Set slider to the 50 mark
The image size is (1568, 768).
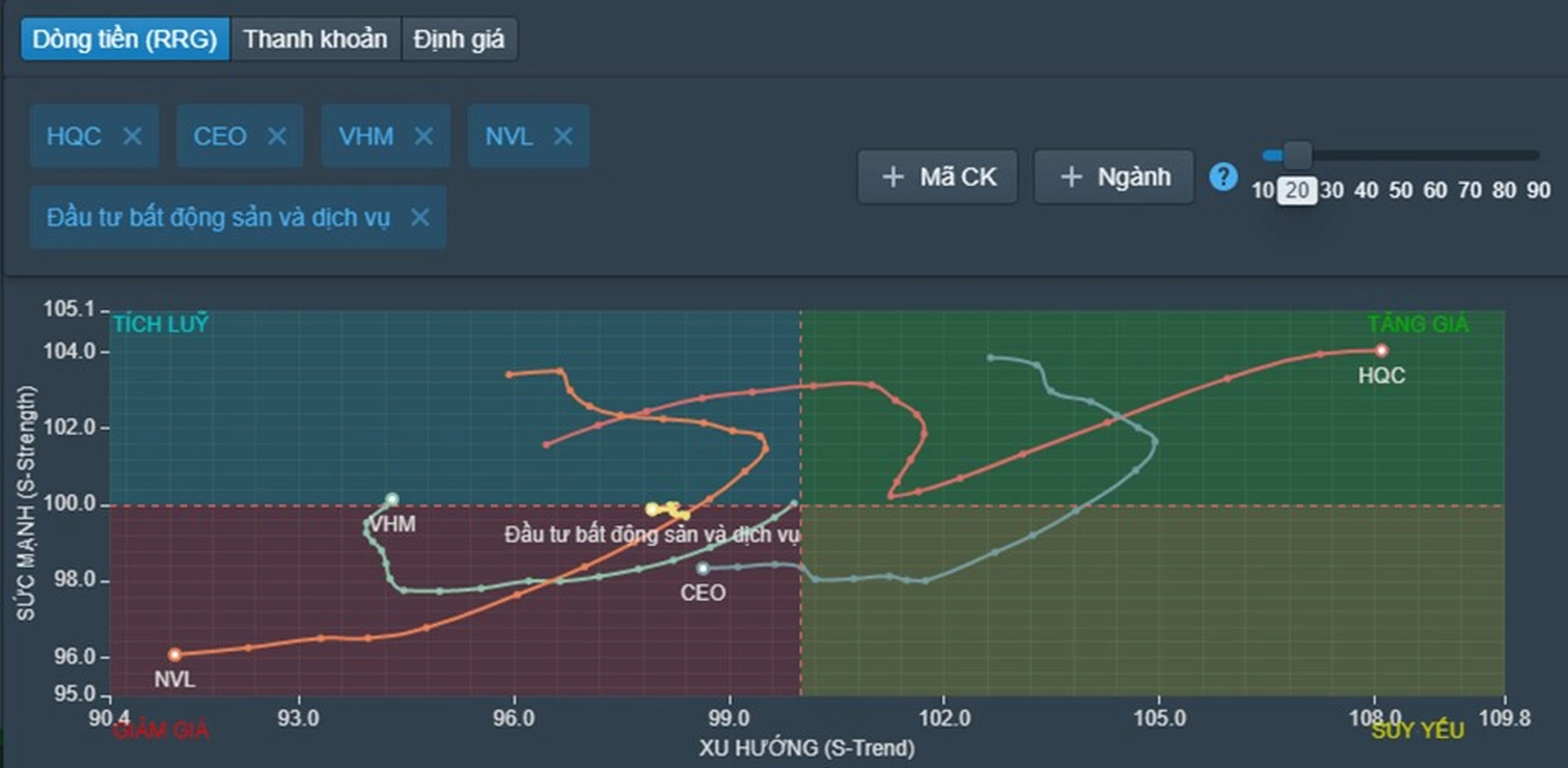click(1401, 190)
